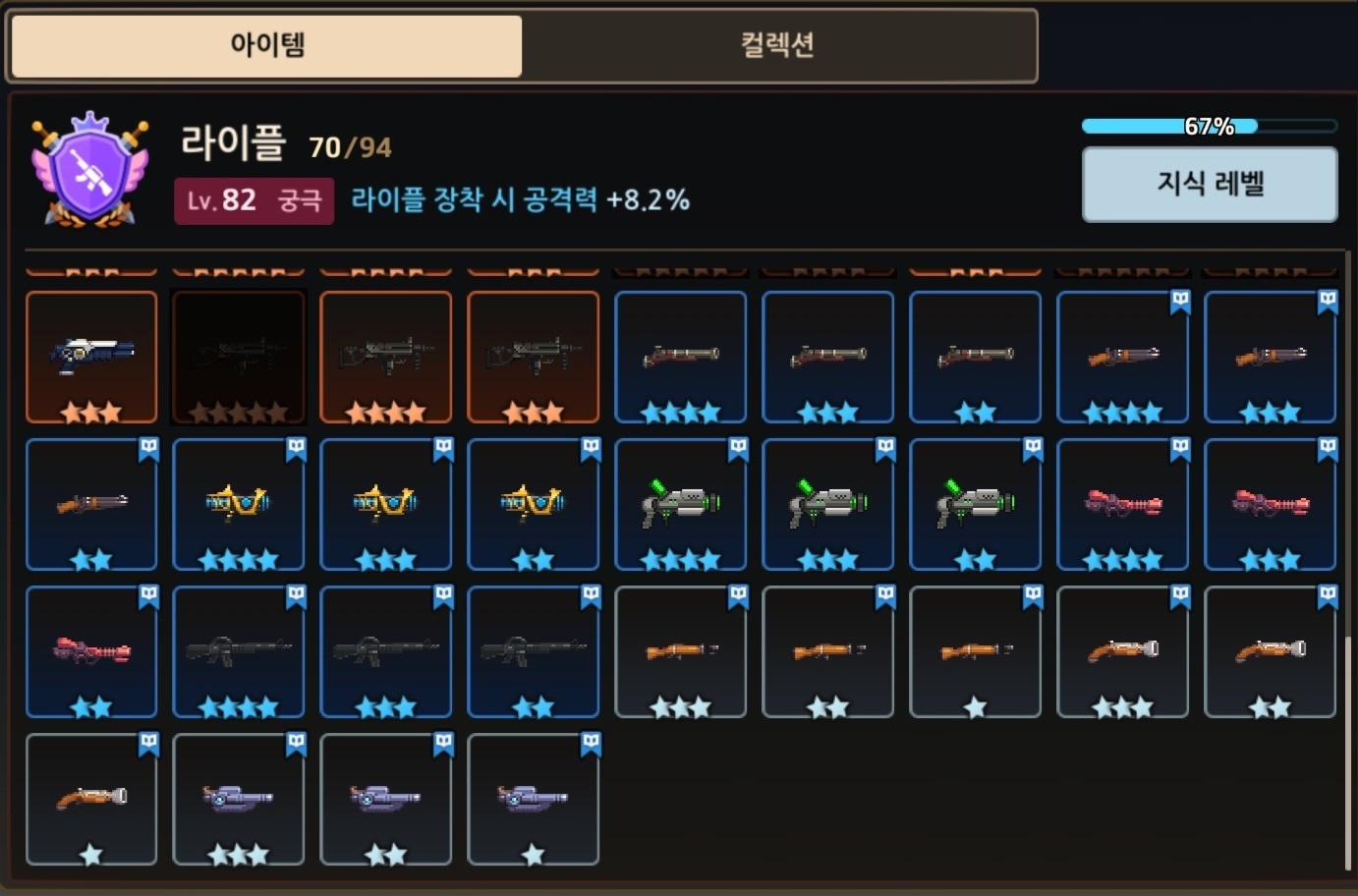Open the 아이템 tab

tap(266, 45)
